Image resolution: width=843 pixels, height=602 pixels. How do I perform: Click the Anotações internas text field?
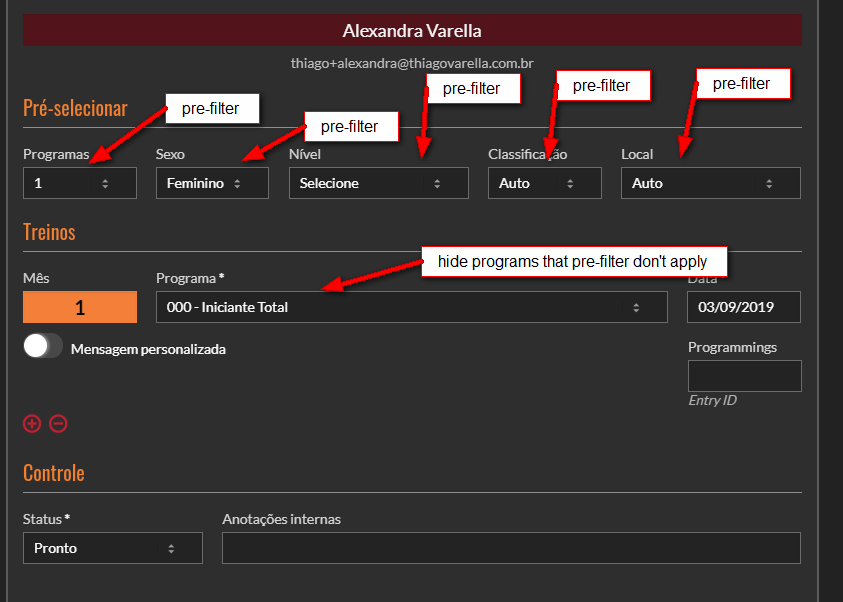[510, 548]
